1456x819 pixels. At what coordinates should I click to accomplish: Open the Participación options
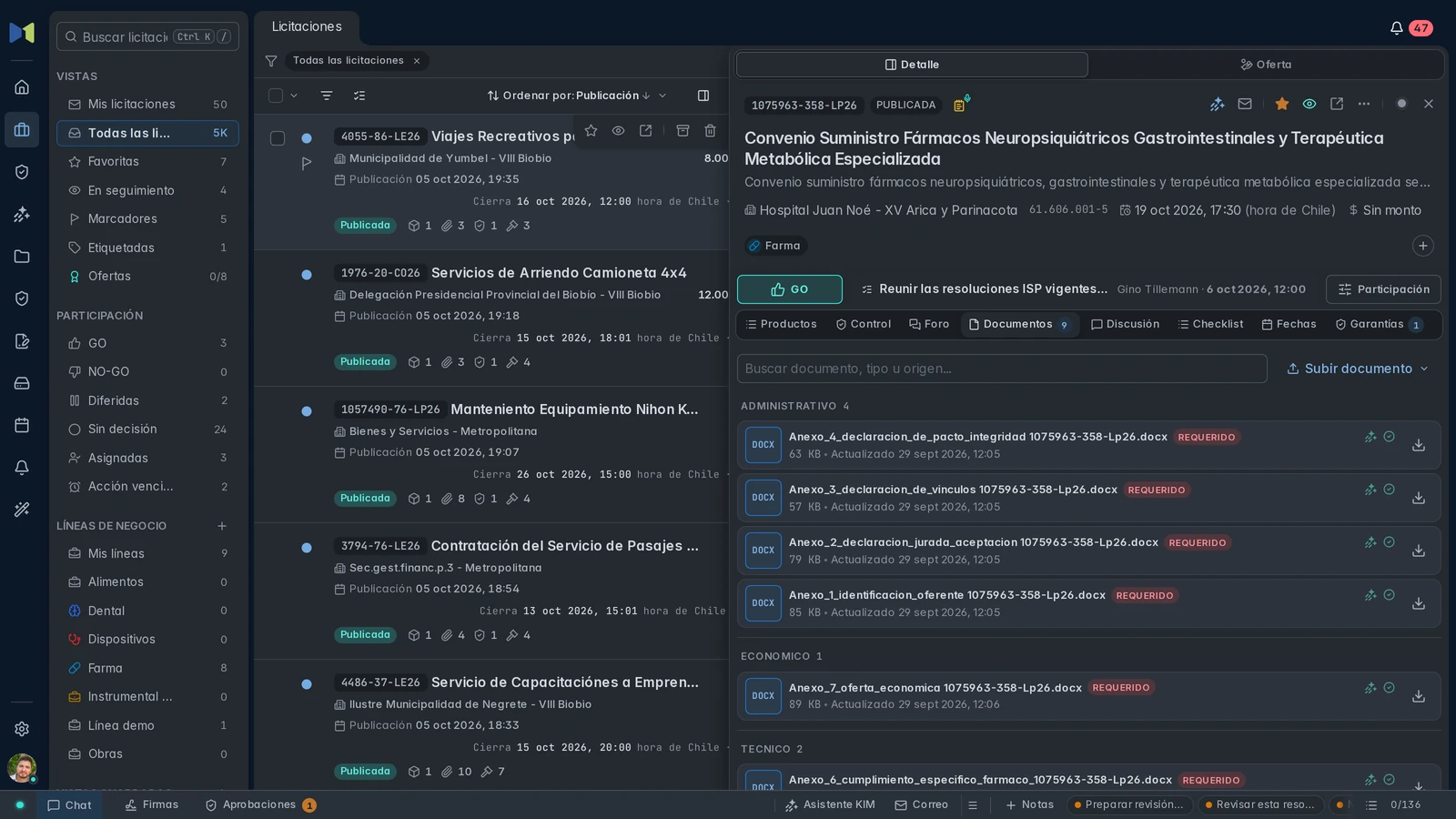[x=1383, y=289]
